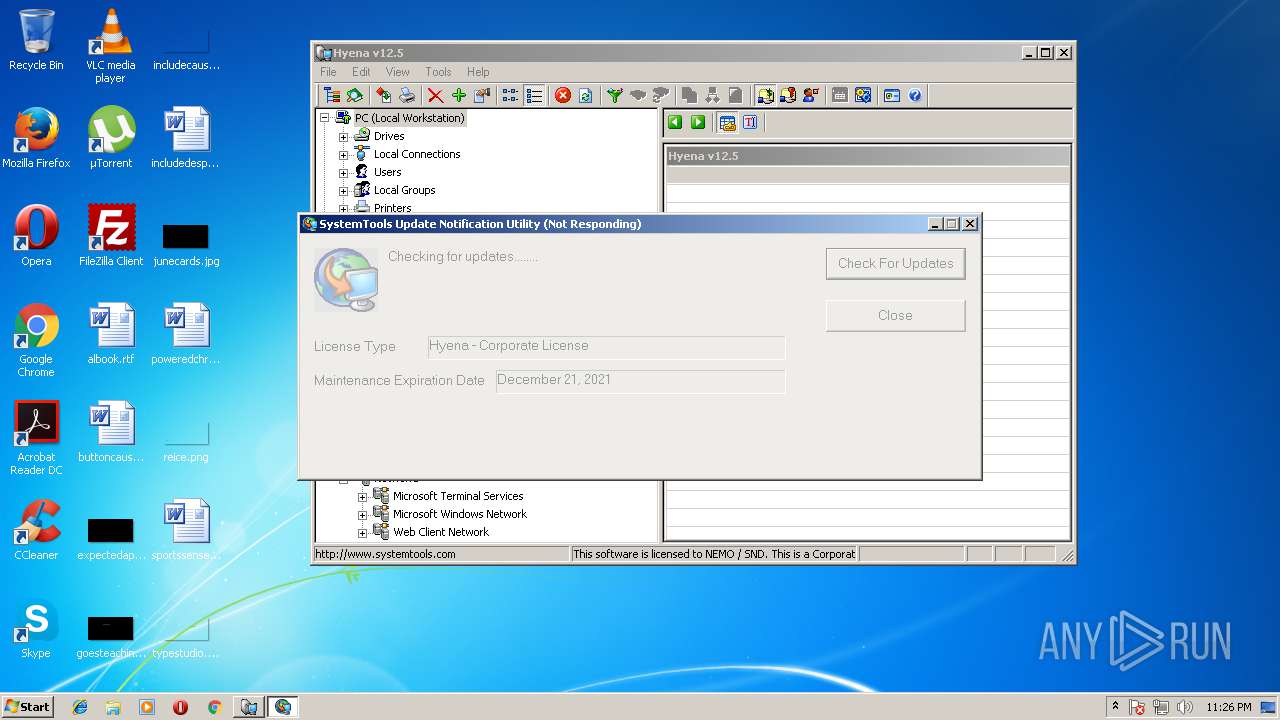Click the red T text icon in right pane
Image resolution: width=1280 pixels, height=720 pixels.
[750, 122]
